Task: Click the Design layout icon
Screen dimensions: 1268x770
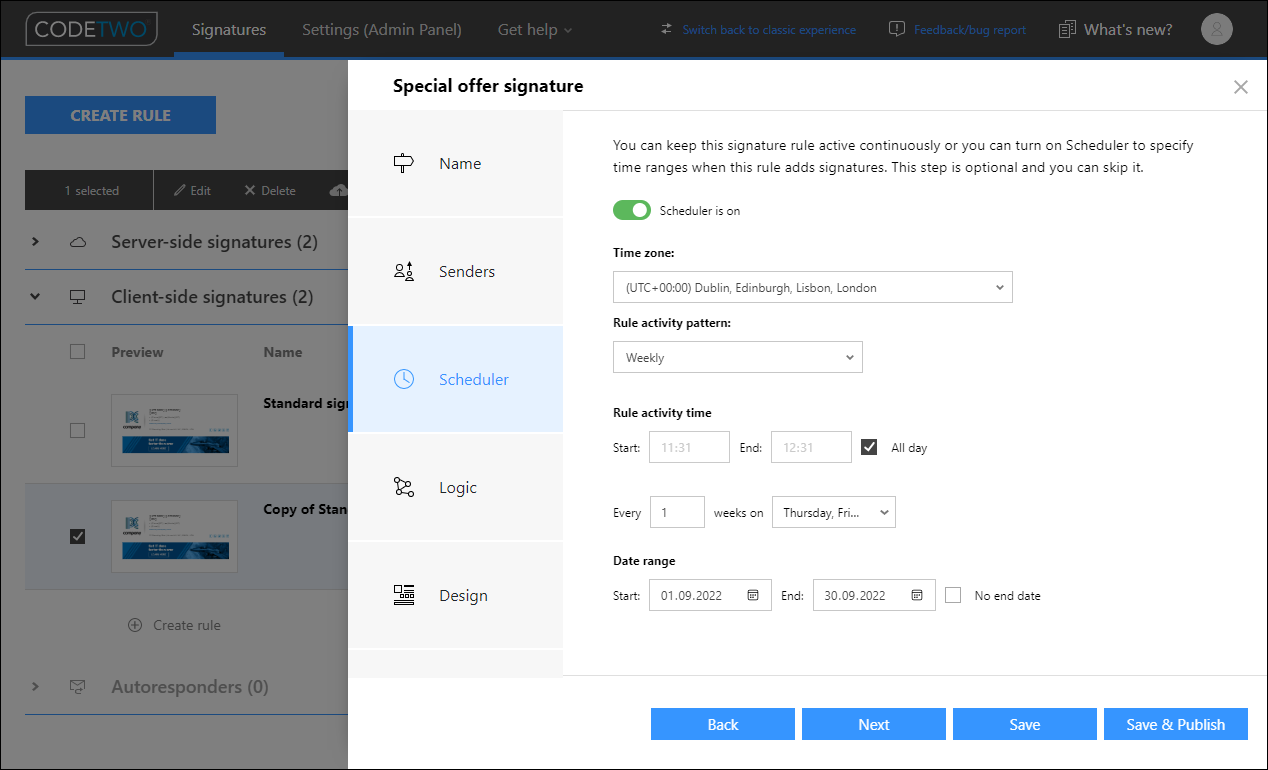Action: [403, 595]
